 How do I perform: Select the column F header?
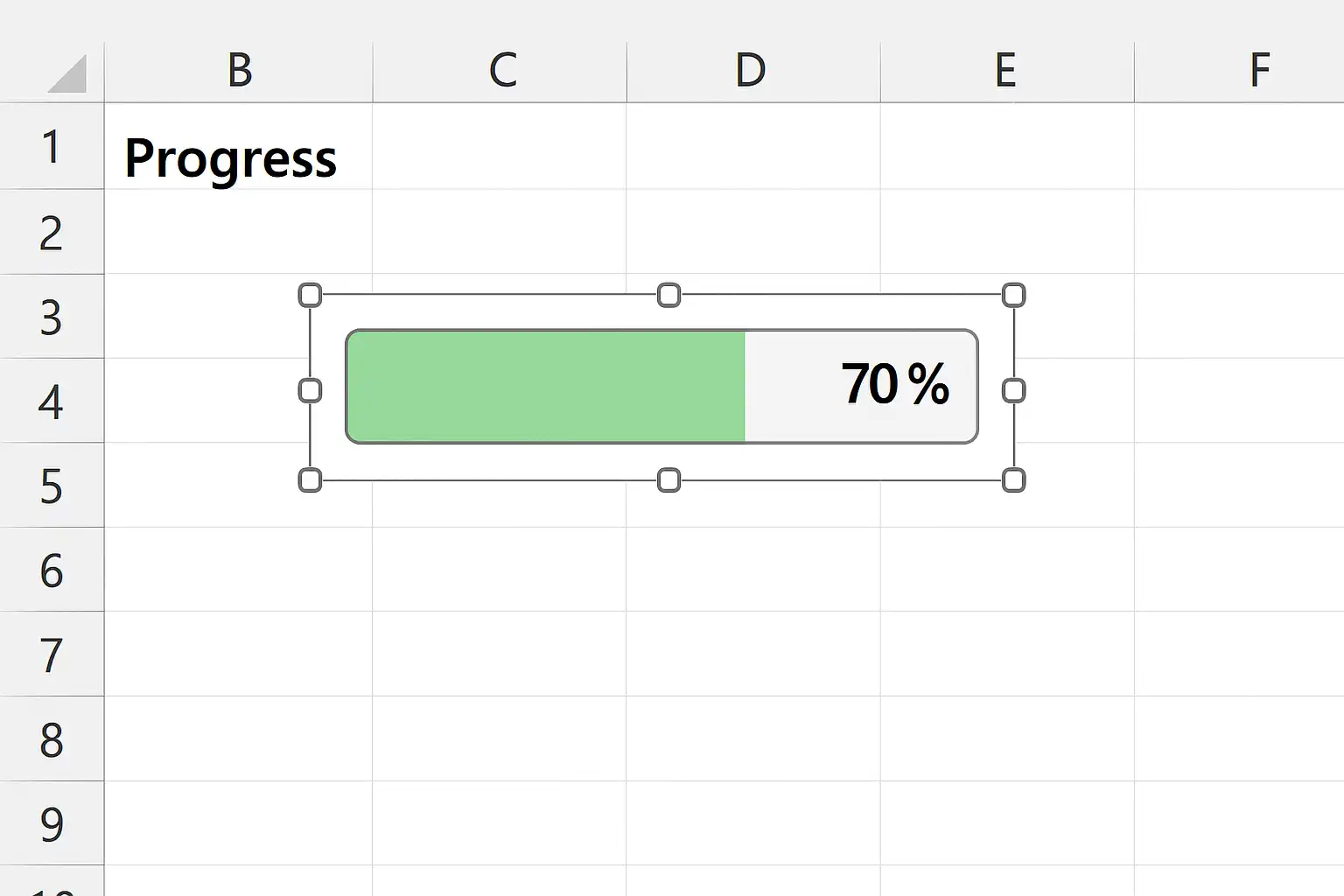[x=1258, y=72]
